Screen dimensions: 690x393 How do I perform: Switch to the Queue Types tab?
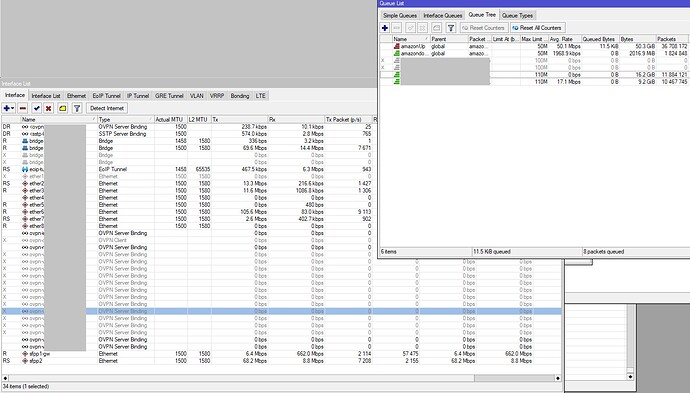tap(518, 15)
